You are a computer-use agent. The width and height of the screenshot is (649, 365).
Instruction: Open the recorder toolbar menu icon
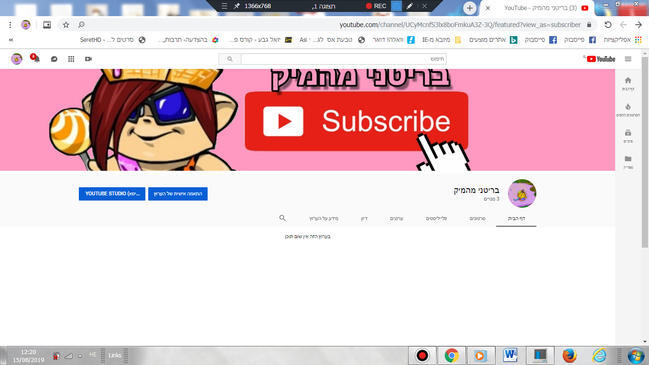click(x=224, y=6)
